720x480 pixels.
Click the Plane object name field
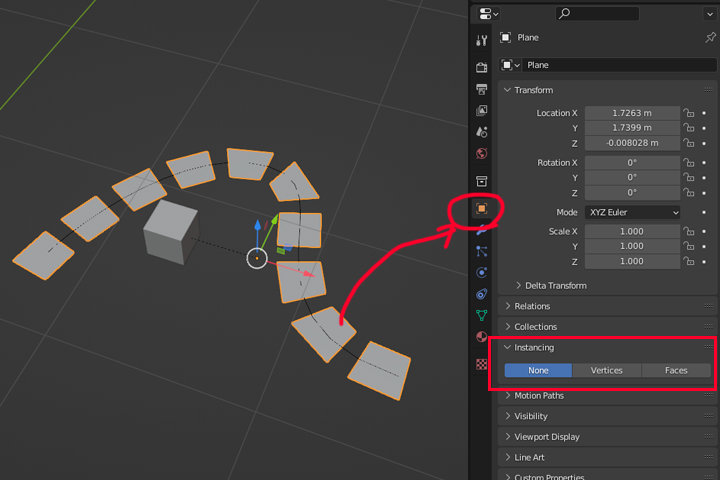coord(619,65)
